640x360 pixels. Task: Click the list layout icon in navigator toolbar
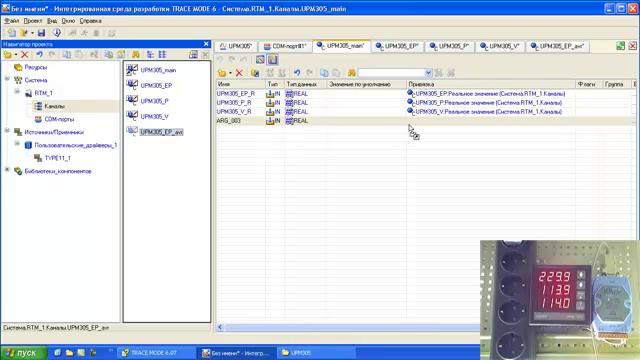pyautogui.click(x=162, y=54)
